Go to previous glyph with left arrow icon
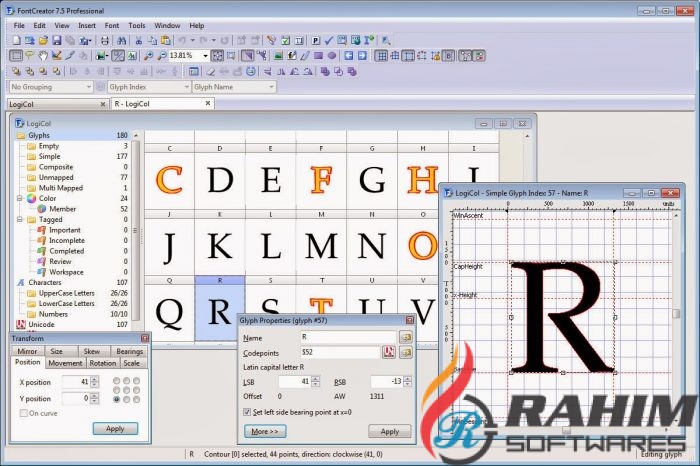 [349, 56]
